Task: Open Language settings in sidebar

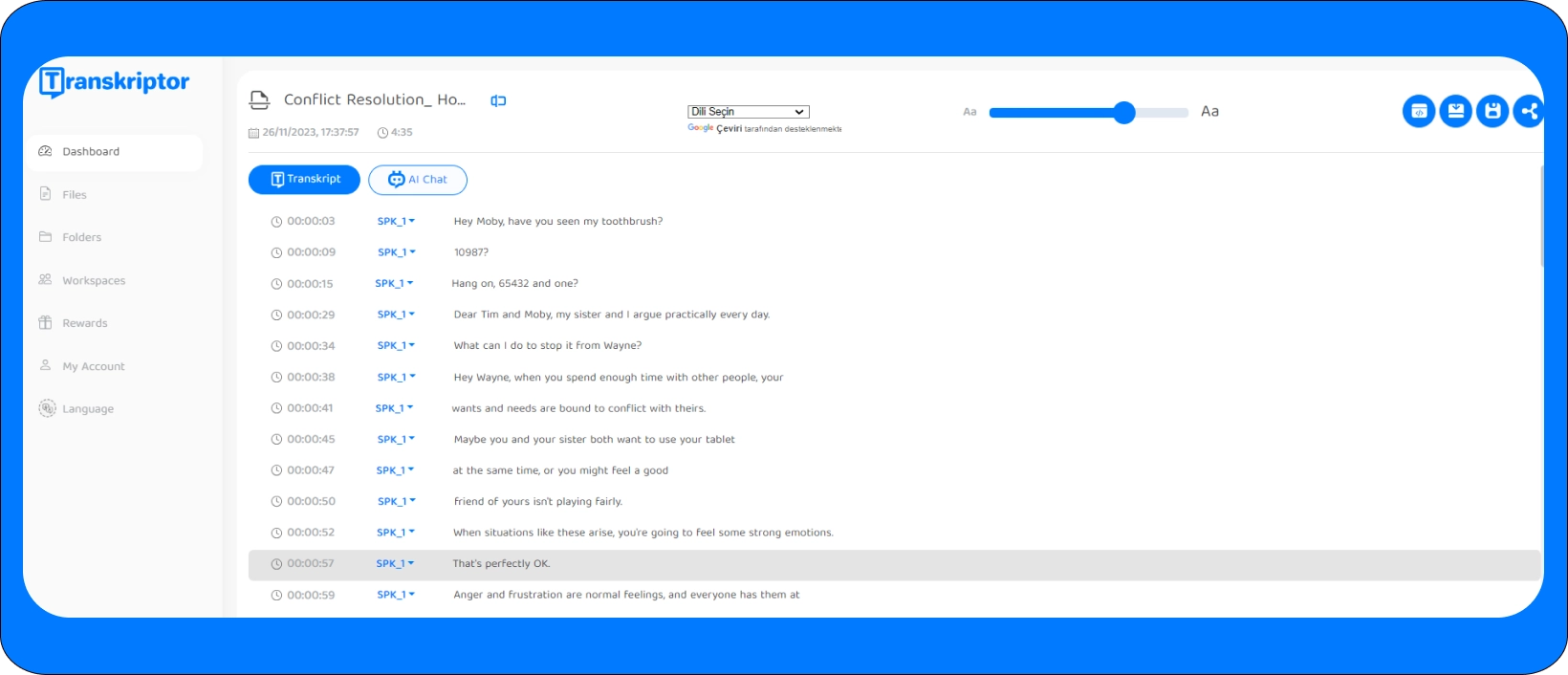Action: [76, 408]
